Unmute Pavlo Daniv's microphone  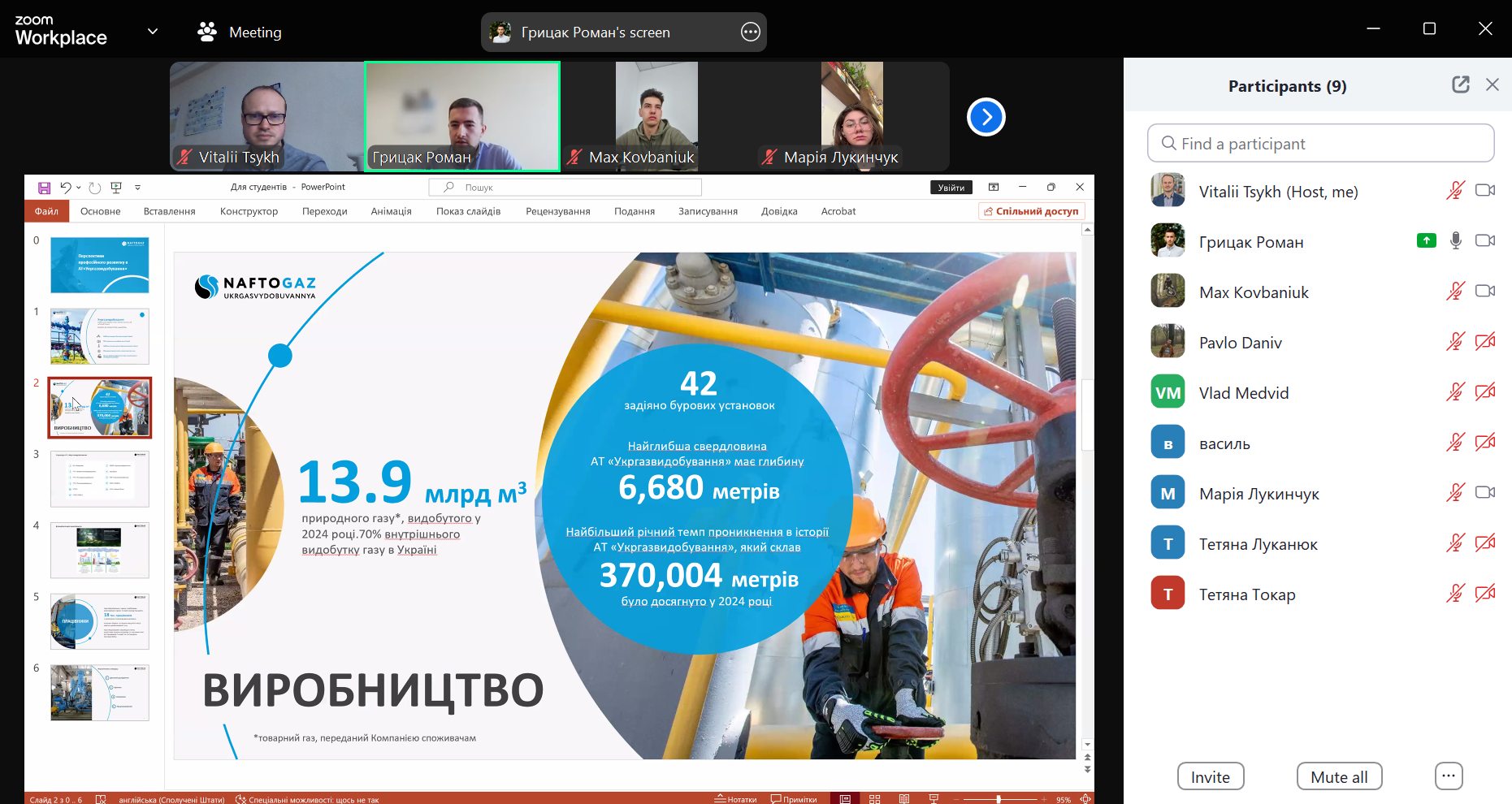(1455, 341)
